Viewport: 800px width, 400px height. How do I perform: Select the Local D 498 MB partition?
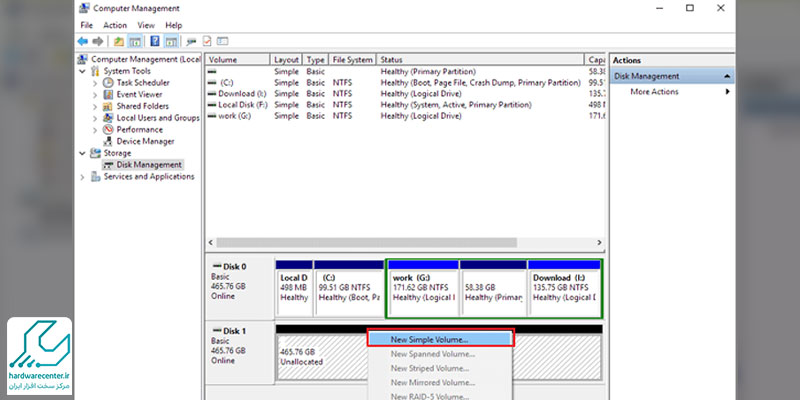[x=294, y=288]
